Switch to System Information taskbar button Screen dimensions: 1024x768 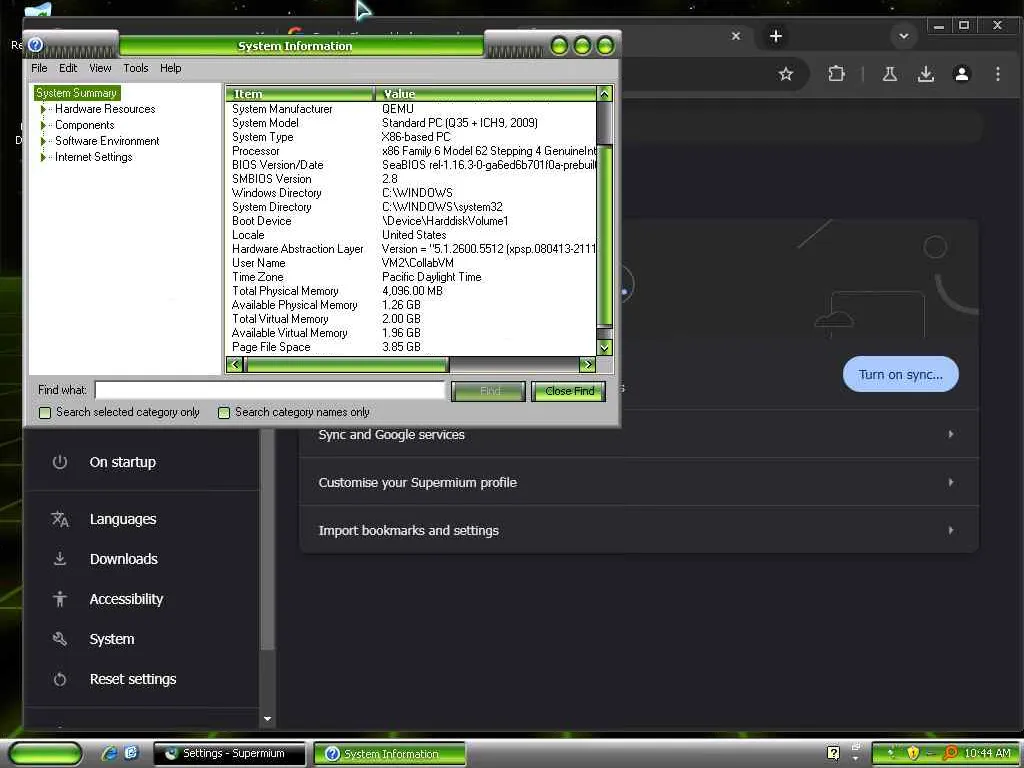click(390, 754)
